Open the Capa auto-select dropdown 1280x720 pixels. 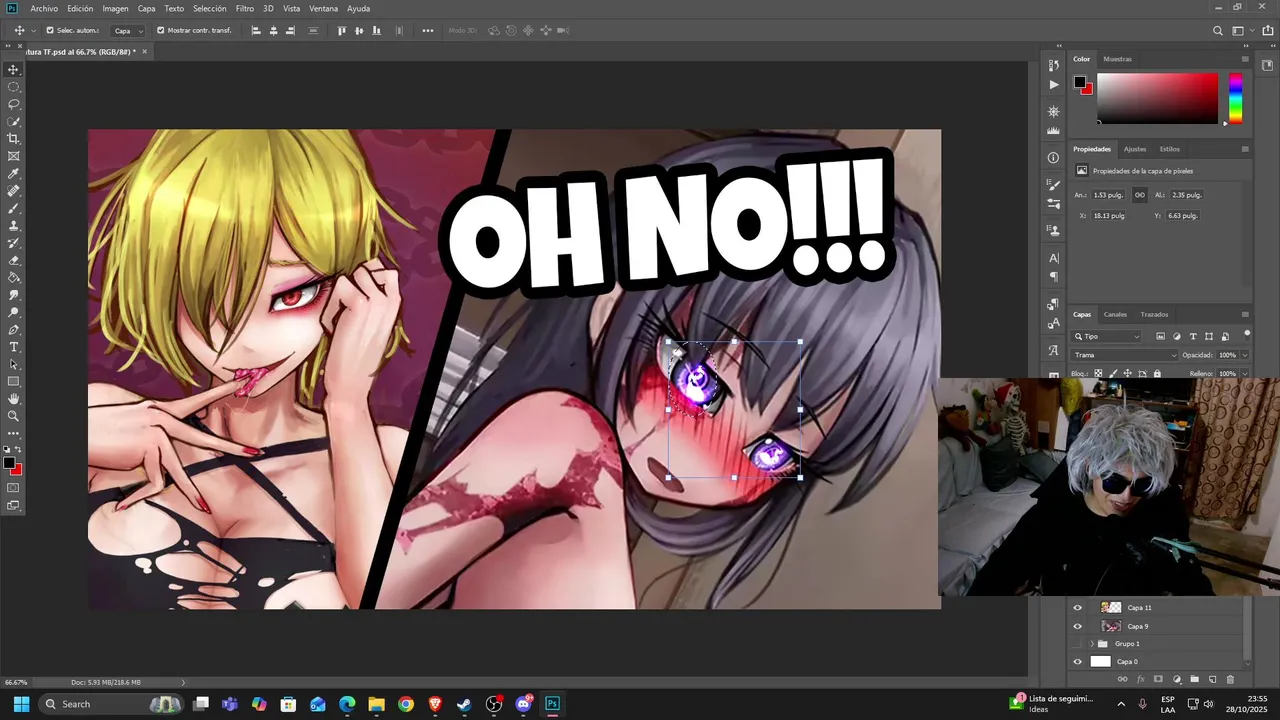point(128,31)
